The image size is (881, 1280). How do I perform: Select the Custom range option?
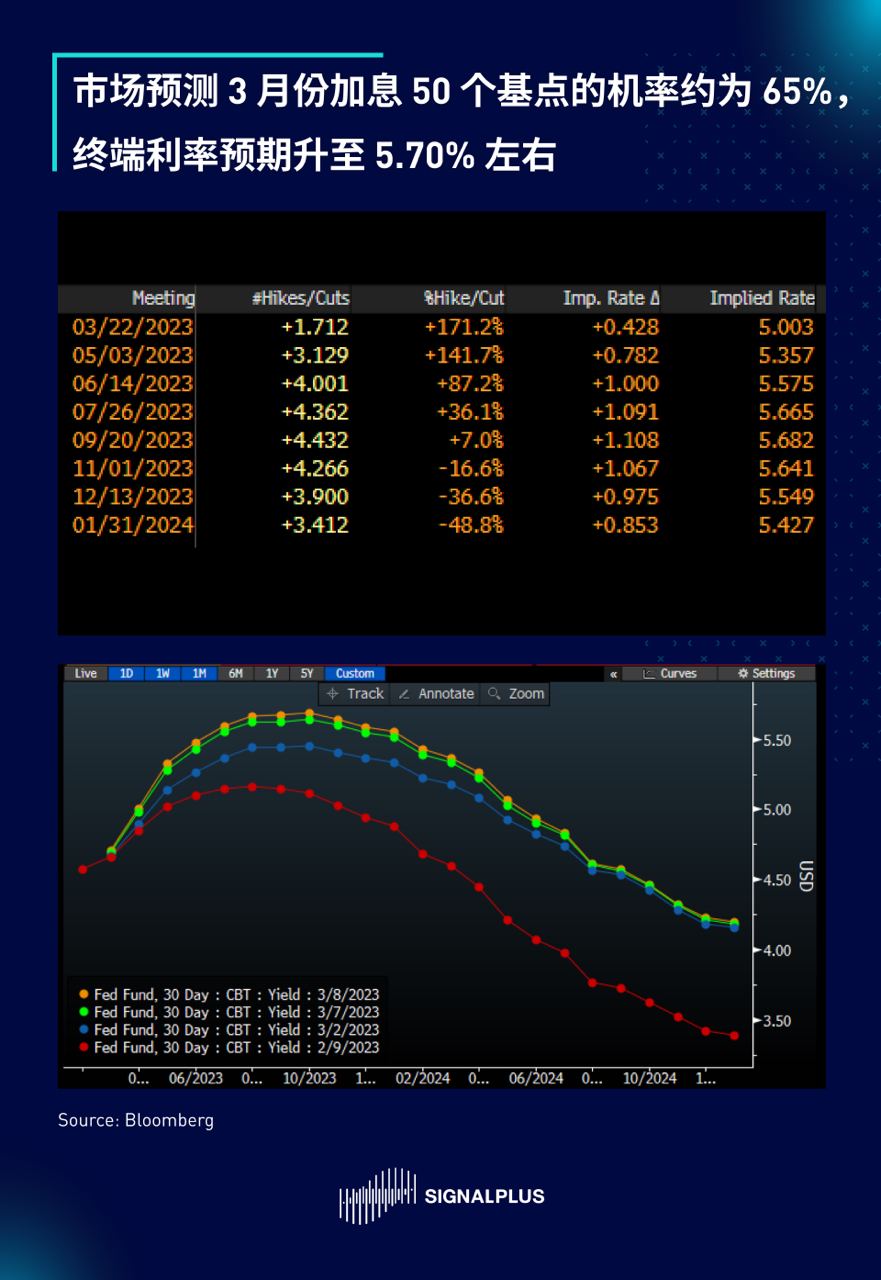point(355,674)
